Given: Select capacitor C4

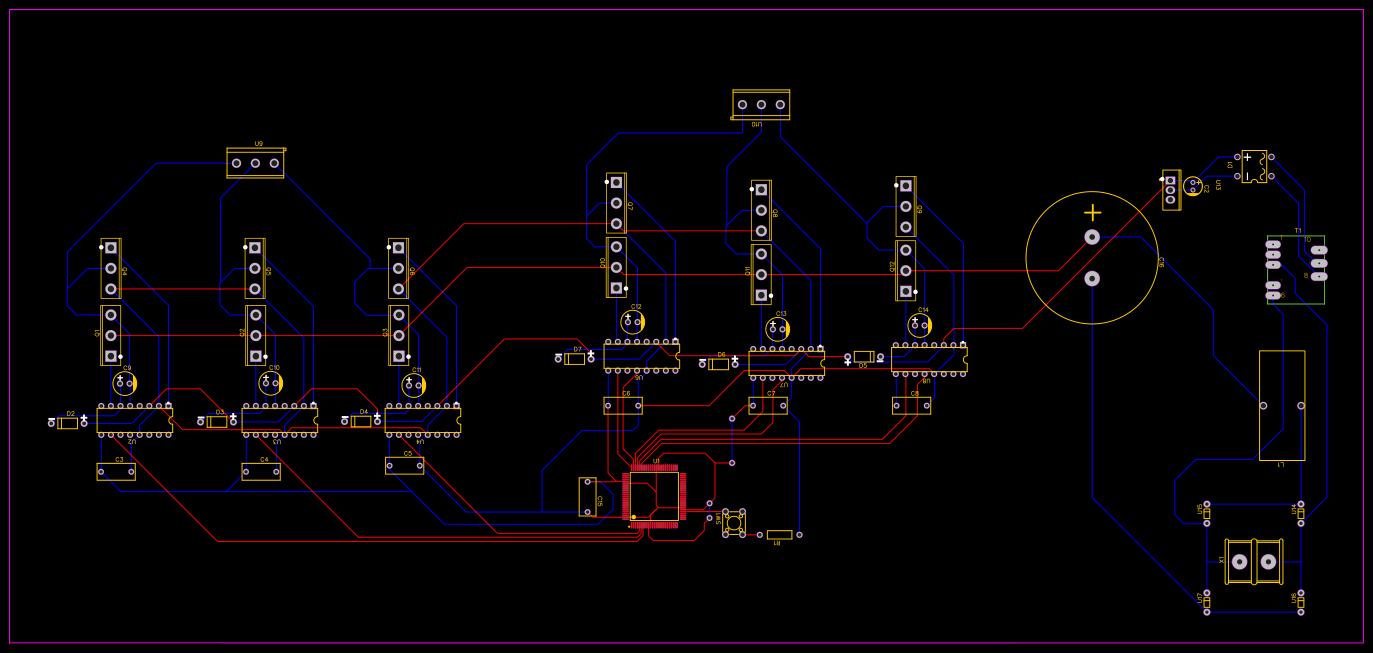Looking at the screenshot, I should click(x=261, y=471).
